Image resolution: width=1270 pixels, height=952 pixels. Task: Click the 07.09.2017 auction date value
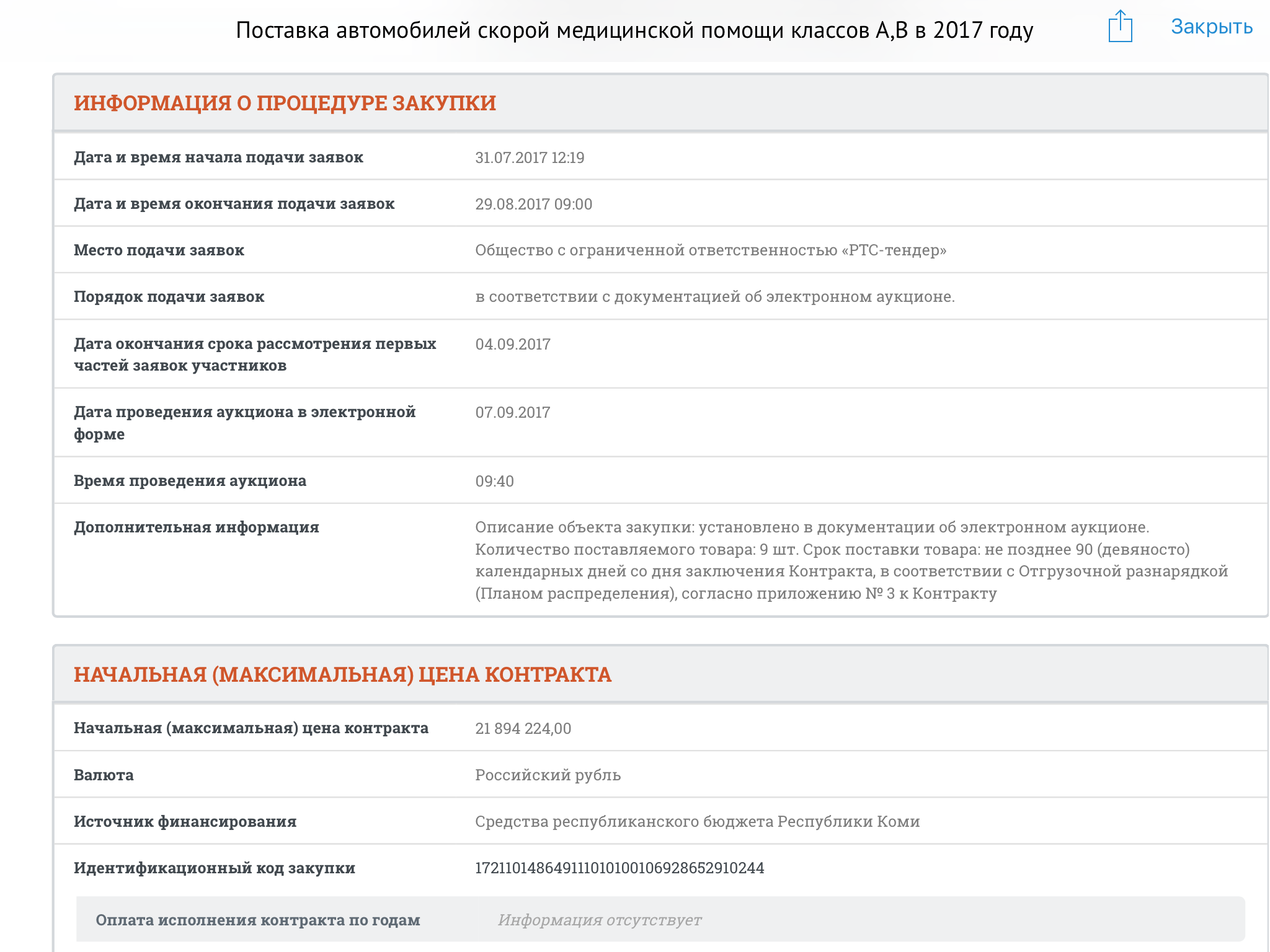pos(512,412)
